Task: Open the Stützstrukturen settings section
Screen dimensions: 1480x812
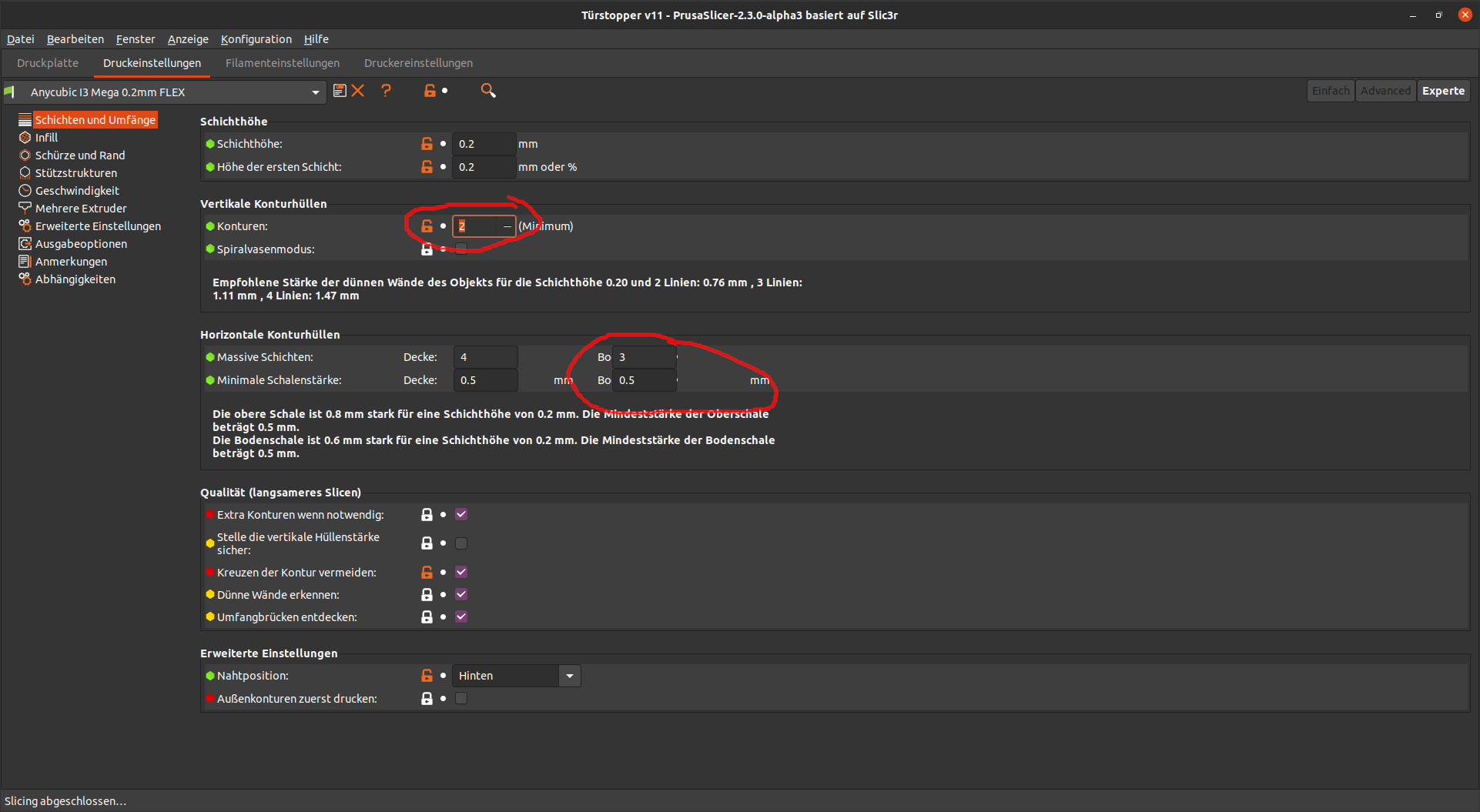Action: (76, 172)
